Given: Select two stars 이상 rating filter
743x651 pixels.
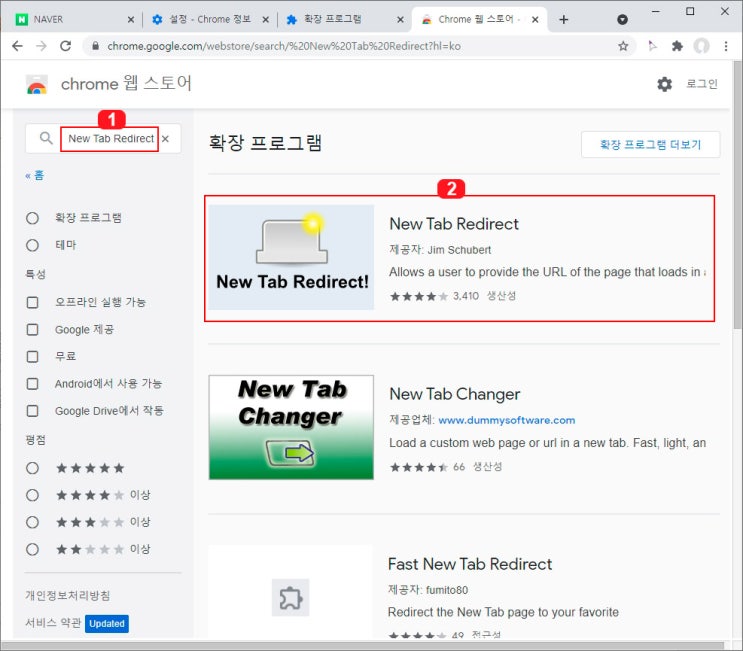Looking at the screenshot, I should coord(32,549).
